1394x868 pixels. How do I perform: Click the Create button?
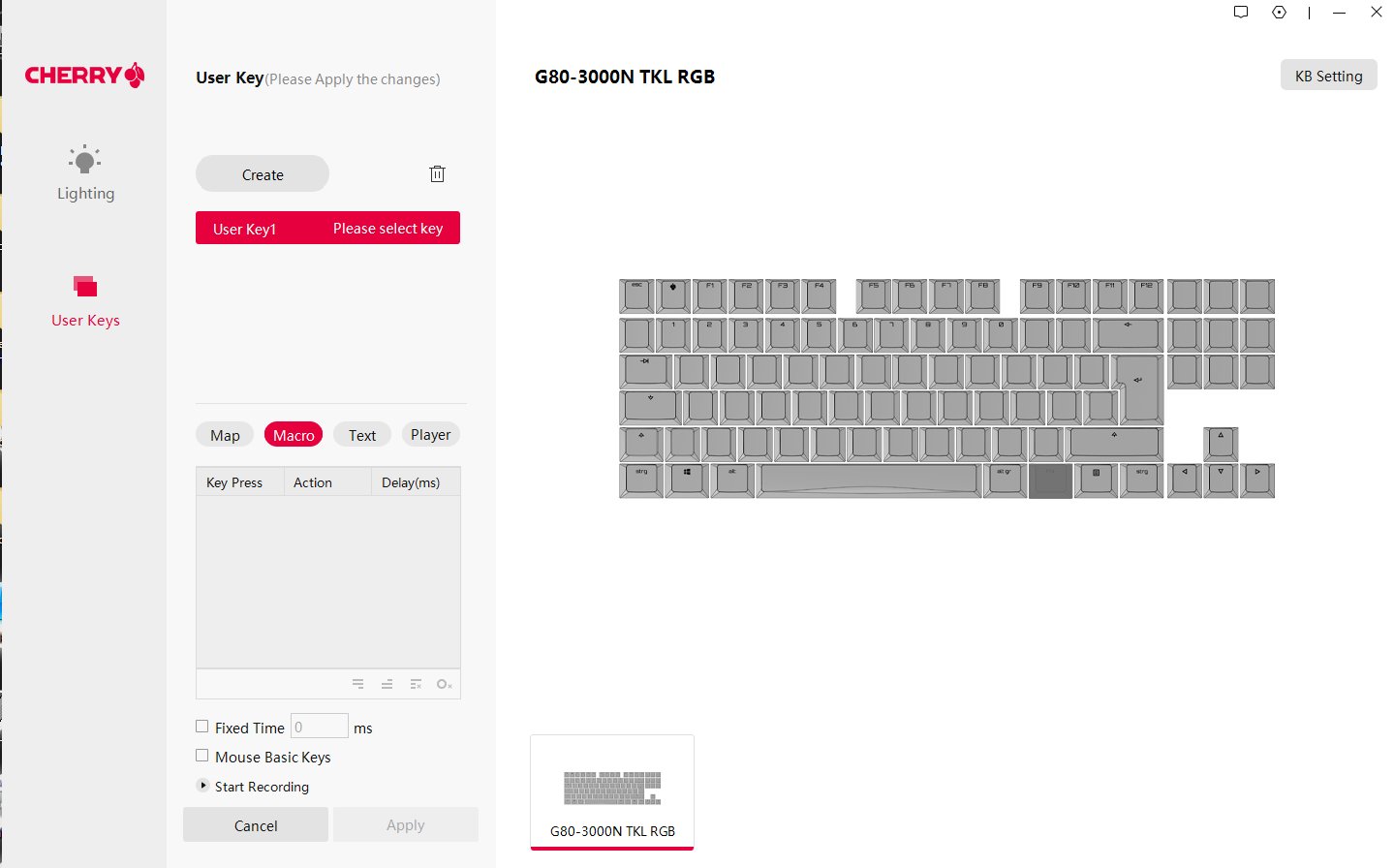pos(263,174)
